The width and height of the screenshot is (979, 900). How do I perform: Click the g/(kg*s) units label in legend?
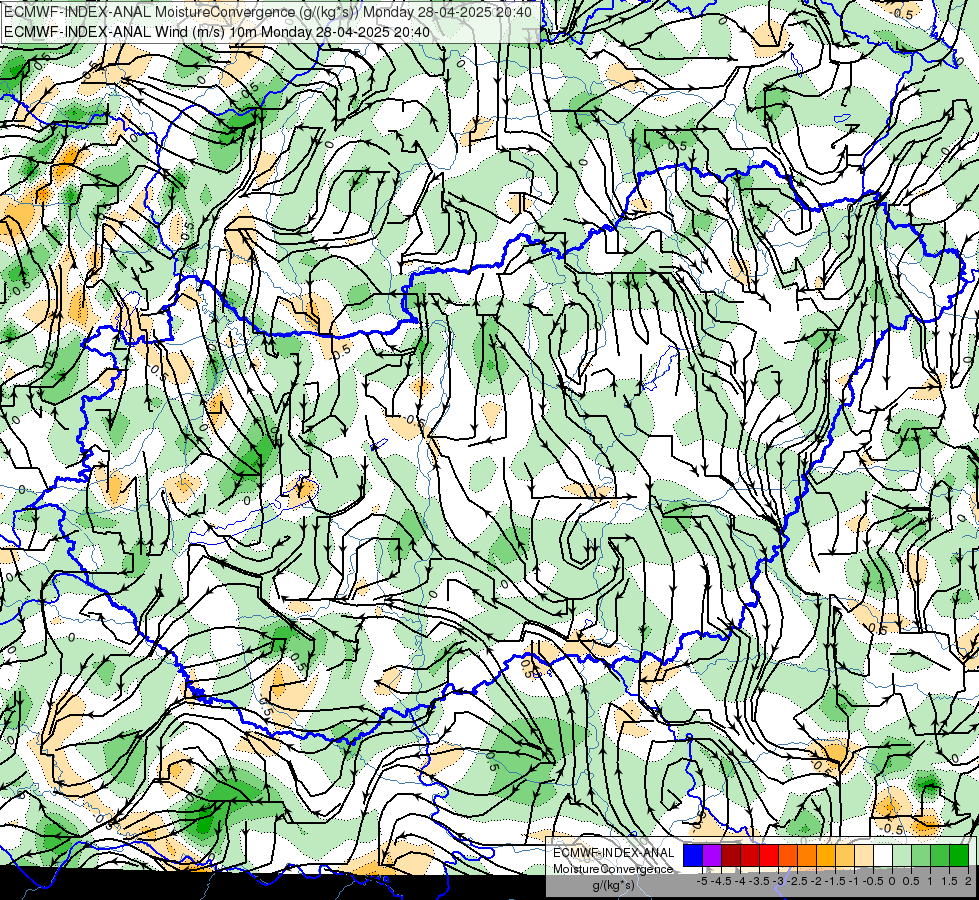(614, 886)
